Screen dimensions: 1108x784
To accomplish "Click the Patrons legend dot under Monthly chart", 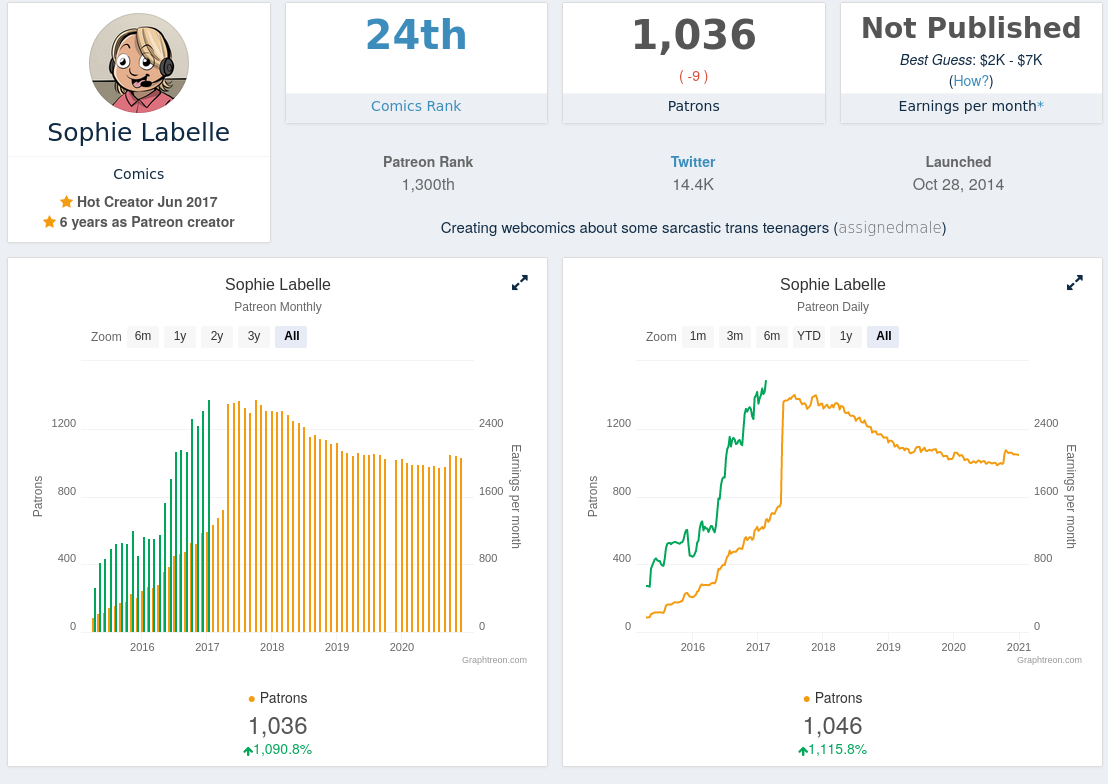I will [252, 699].
